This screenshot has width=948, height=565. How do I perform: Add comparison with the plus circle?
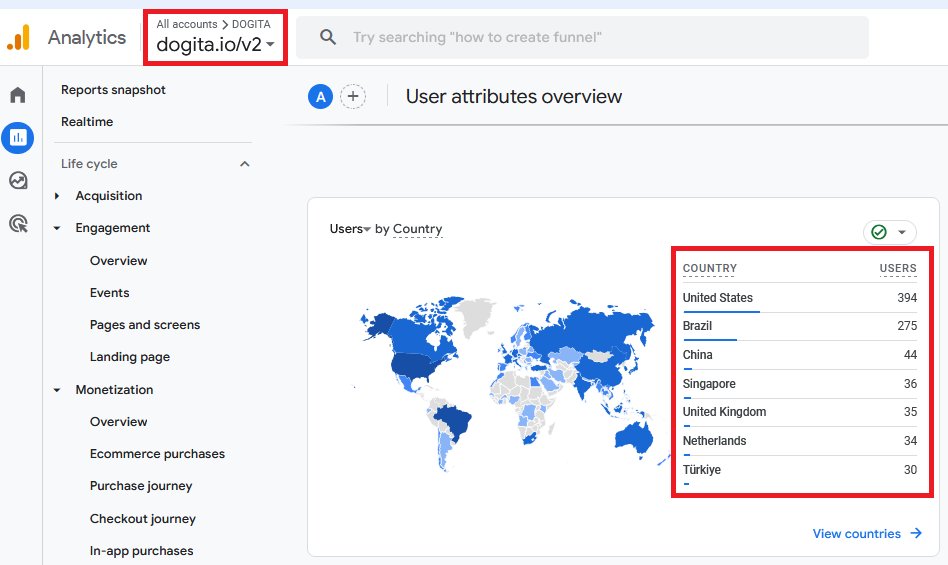(353, 96)
